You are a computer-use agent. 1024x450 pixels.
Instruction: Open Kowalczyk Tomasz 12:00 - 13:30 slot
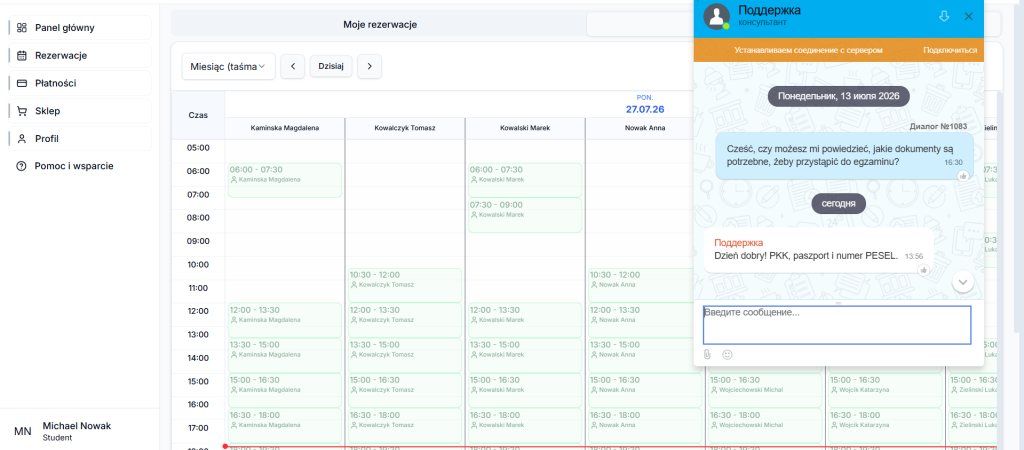405,320
